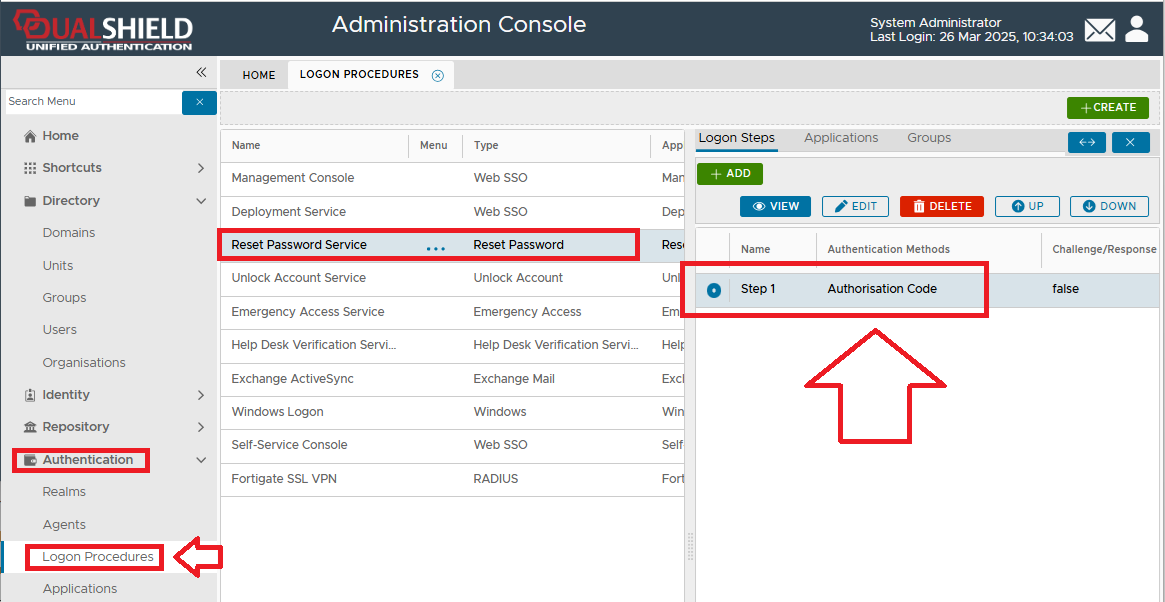Open the Reset Password Service row menu
Image resolution: width=1165 pixels, height=602 pixels.
click(435, 246)
